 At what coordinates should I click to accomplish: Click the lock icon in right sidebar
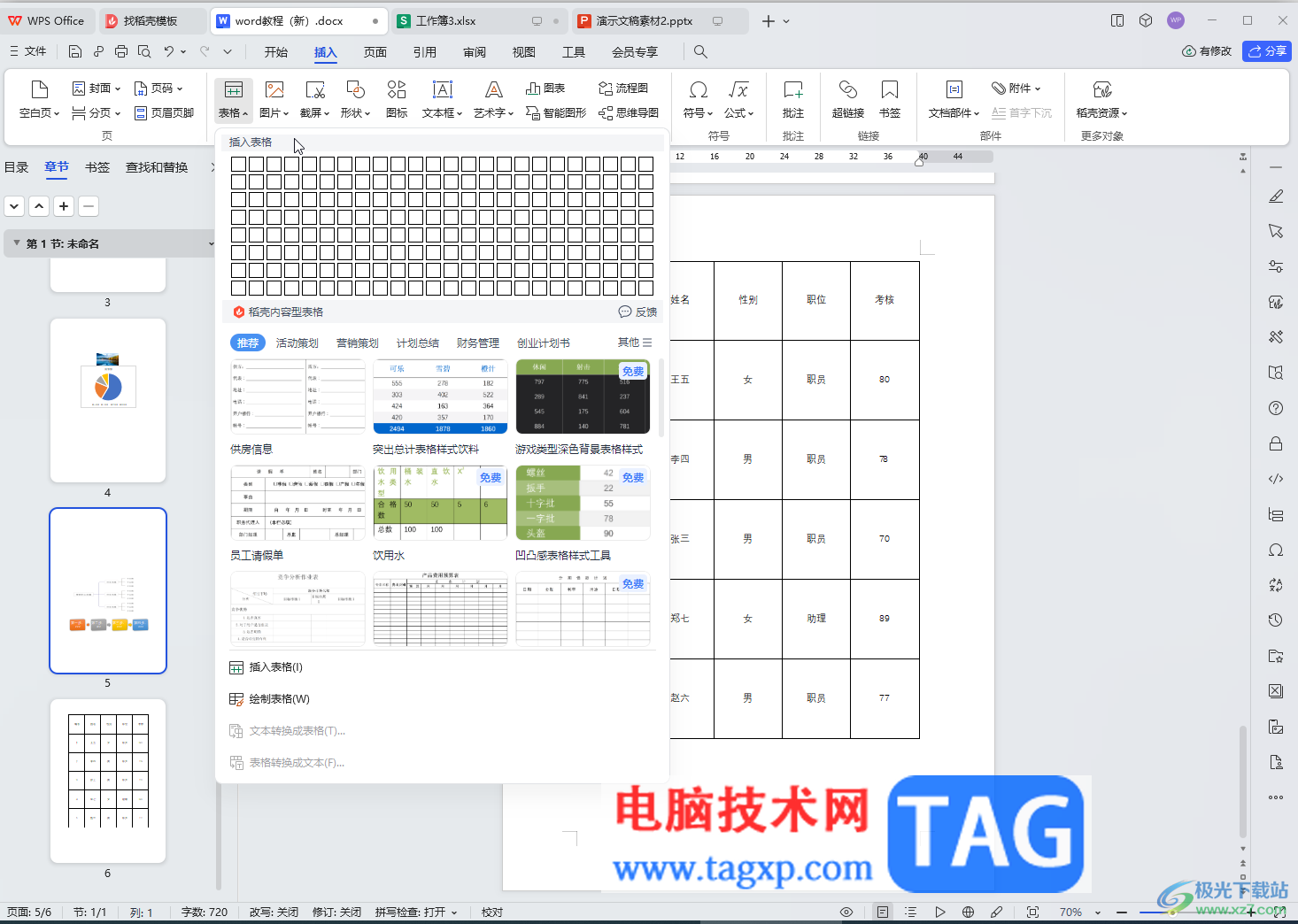click(x=1276, y=443)
